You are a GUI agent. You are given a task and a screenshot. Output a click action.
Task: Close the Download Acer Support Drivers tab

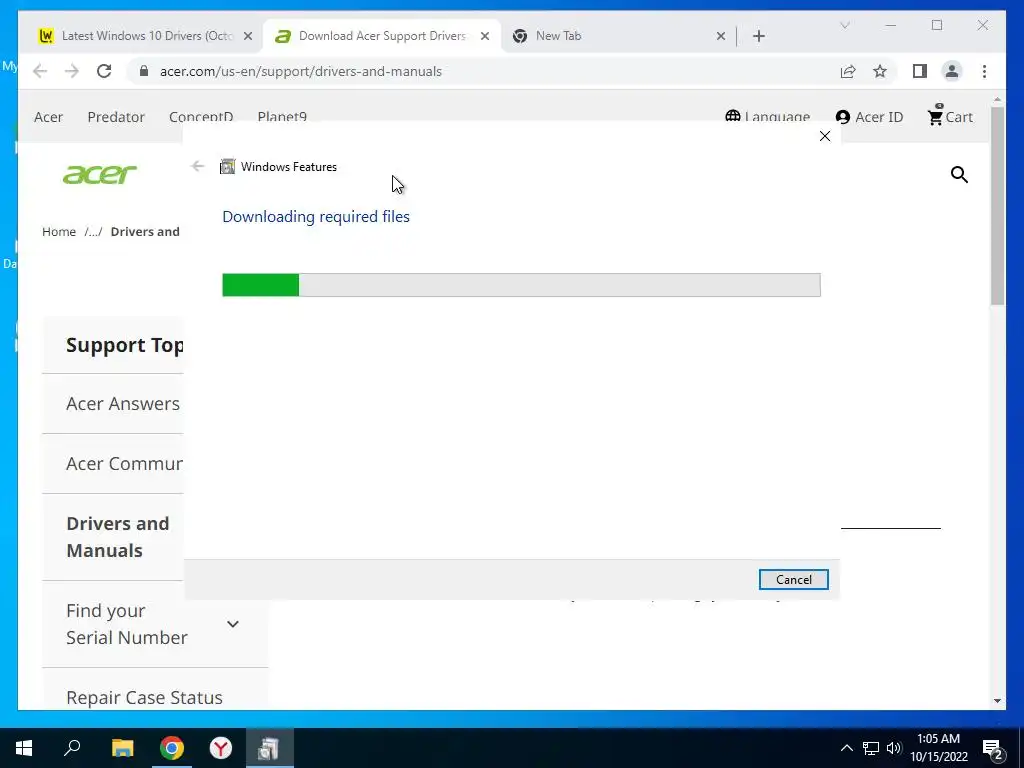(485, 36)
